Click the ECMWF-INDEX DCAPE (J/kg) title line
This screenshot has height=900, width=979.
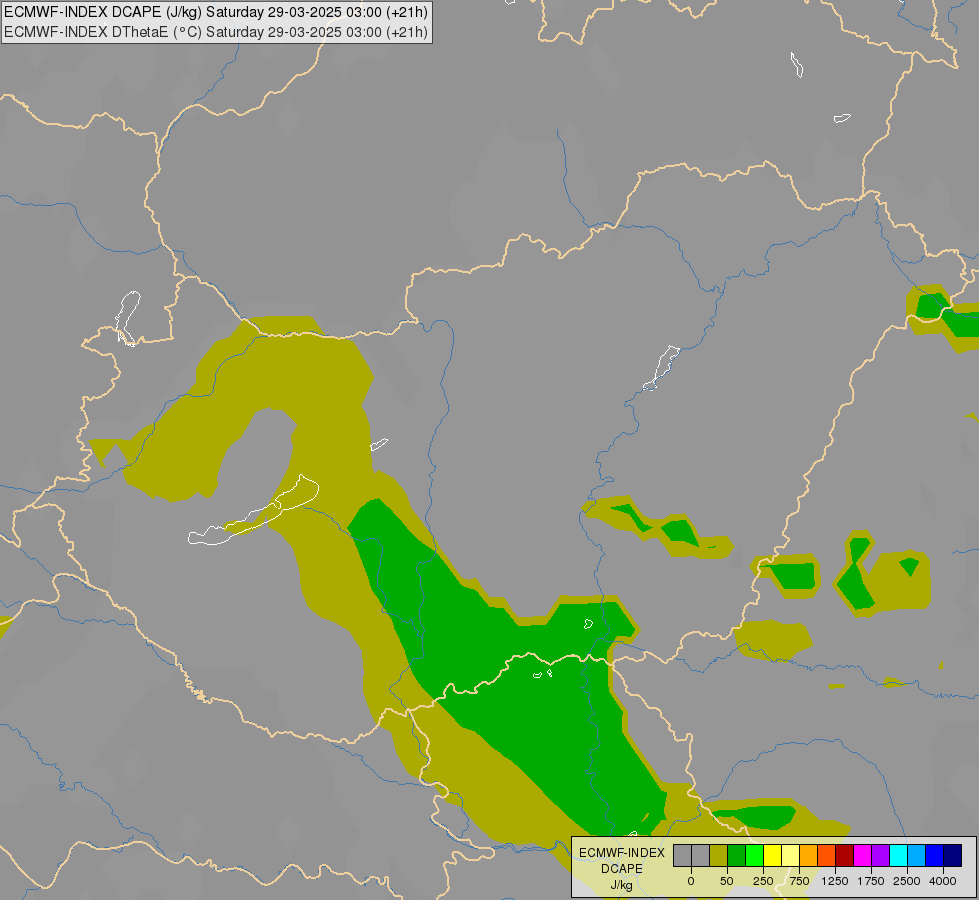(216, 12)
